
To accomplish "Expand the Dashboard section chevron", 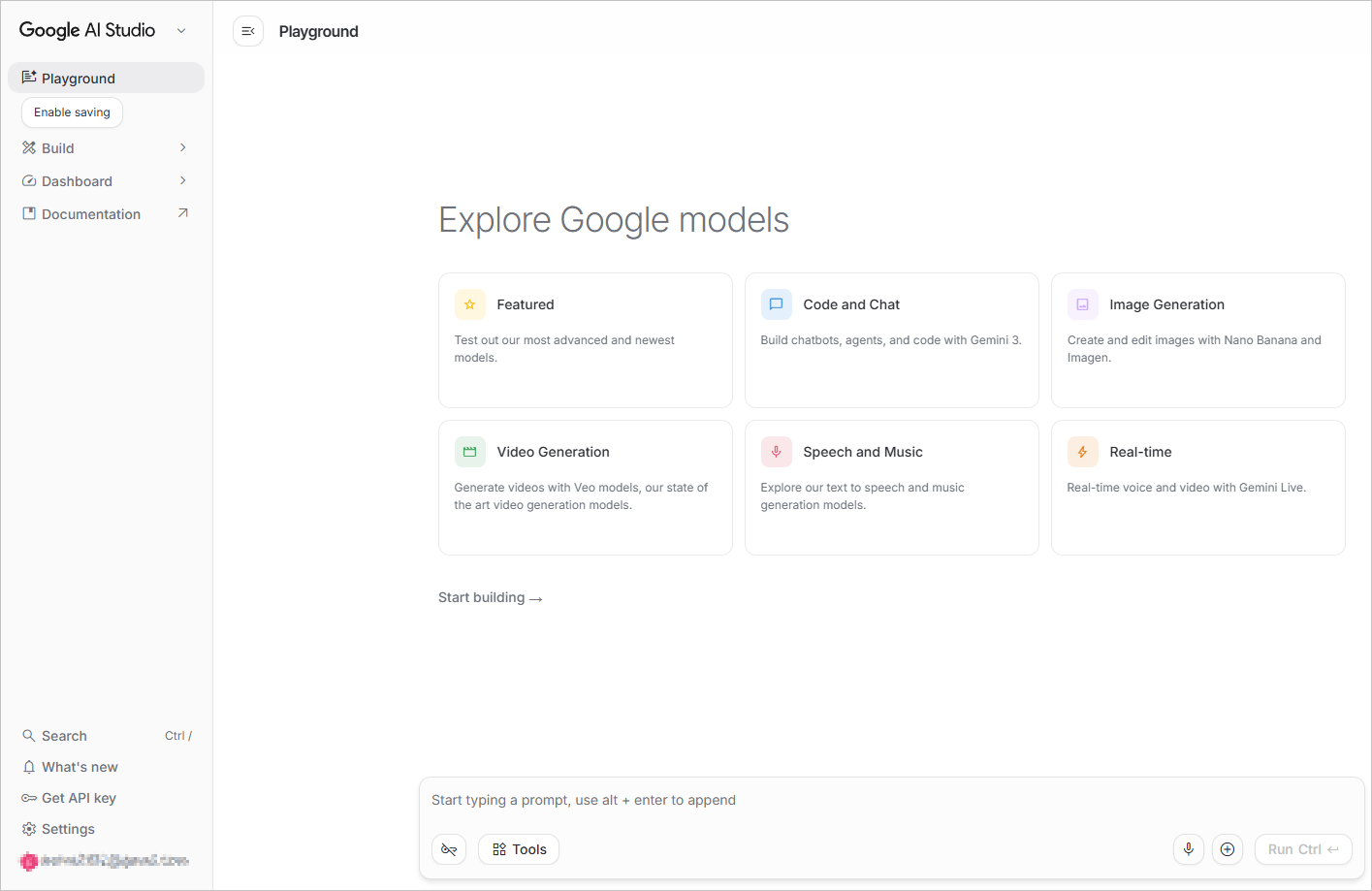I will (182, 180).
